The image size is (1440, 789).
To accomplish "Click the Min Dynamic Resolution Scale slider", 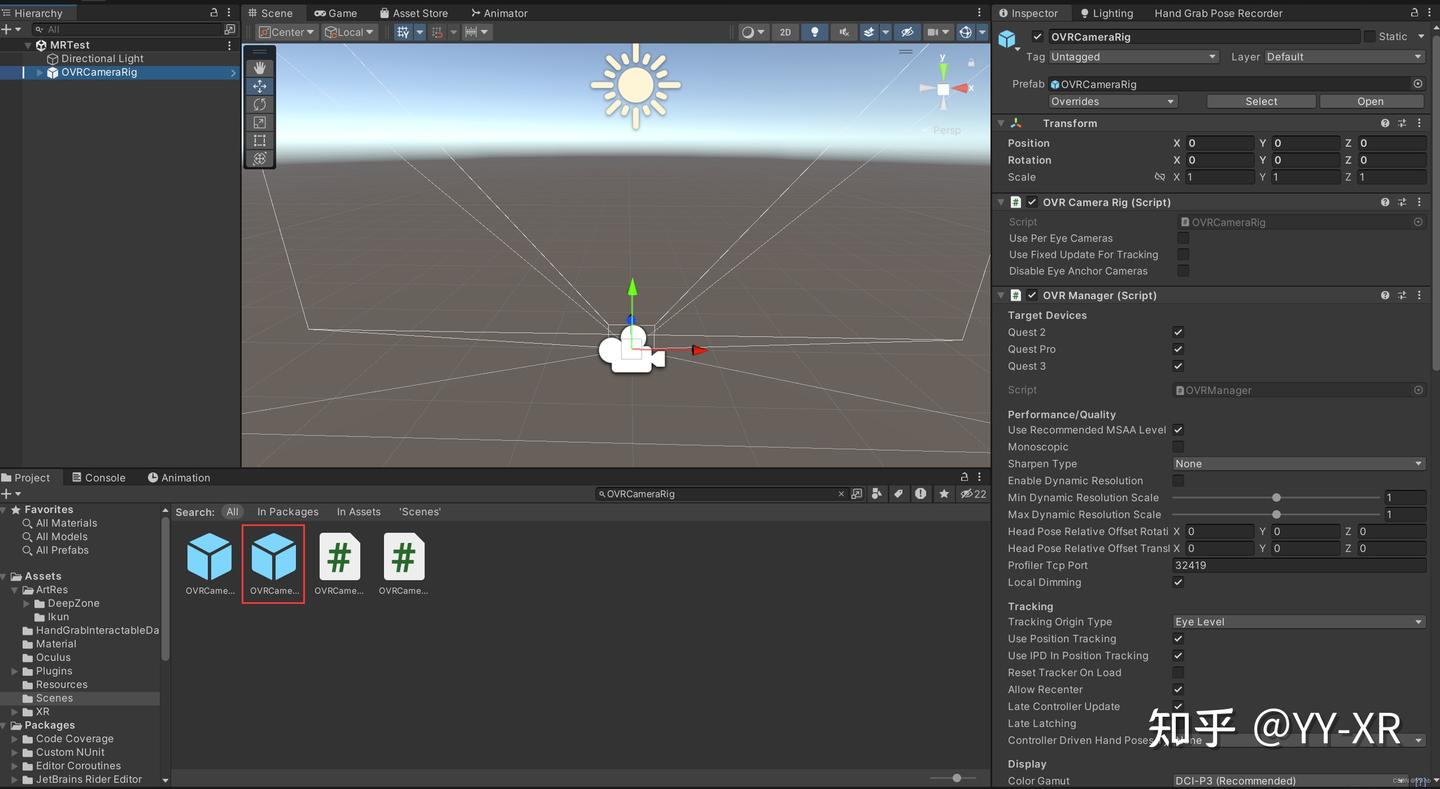I will [x=1276, y=497].
